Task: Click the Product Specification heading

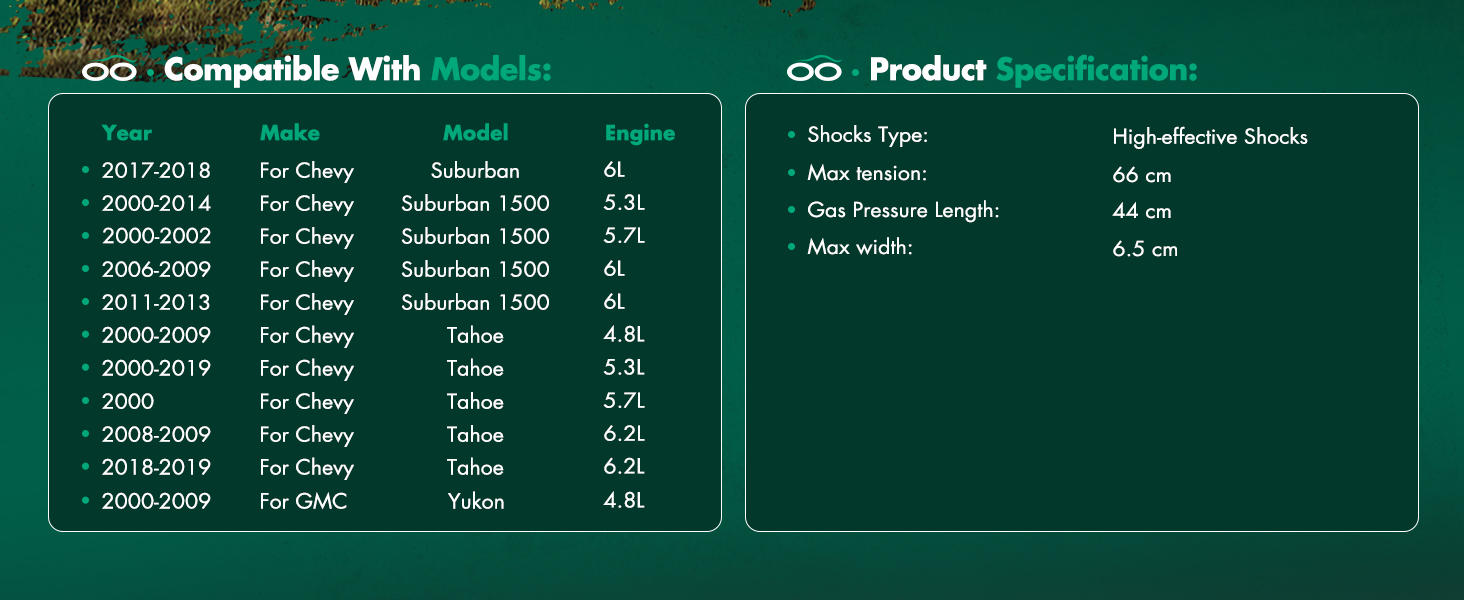Action: tap(1034, 70)
